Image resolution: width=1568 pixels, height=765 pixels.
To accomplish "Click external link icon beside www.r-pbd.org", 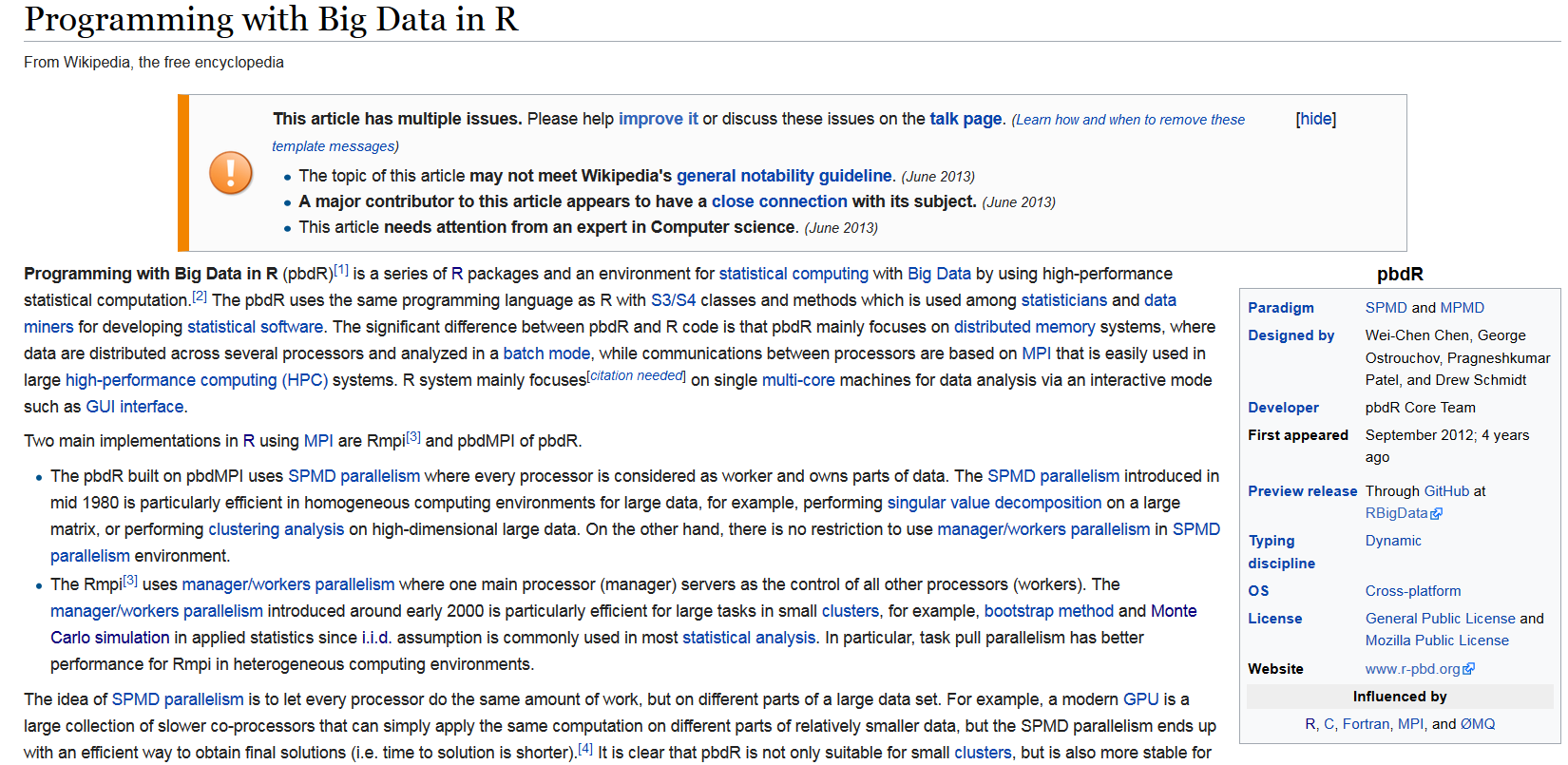I will [x=1469, y=669].
